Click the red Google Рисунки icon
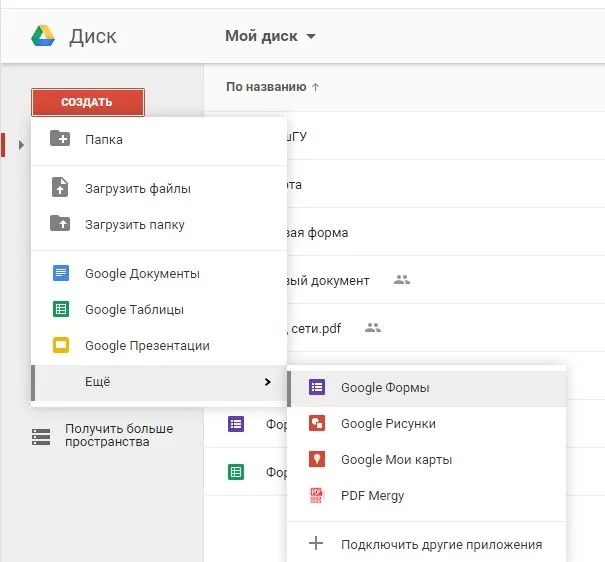The image size is (605, 562). 317,423
